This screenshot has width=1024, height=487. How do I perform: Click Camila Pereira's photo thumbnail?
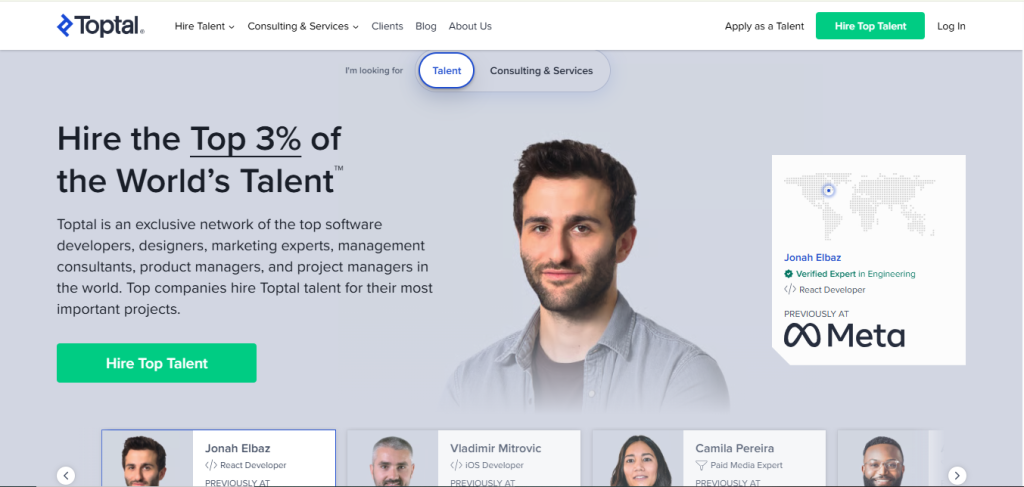click(x=638, y=459)
